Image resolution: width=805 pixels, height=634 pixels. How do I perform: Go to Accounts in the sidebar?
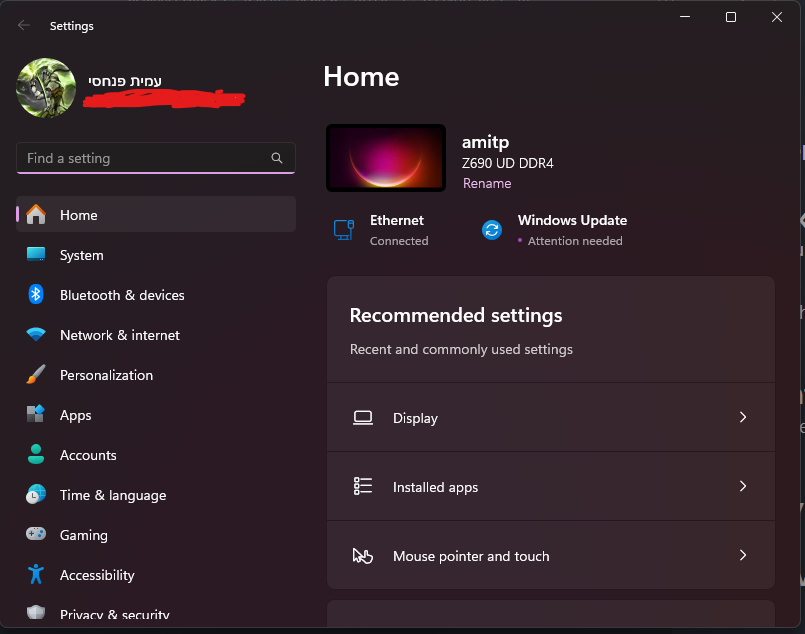pyautogui.click(x=88, y=455)
